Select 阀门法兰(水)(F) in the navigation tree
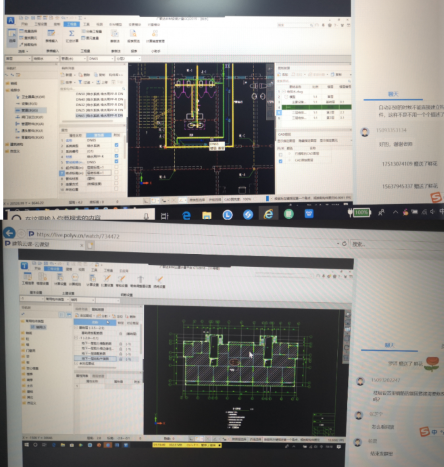 pos(29,117)
